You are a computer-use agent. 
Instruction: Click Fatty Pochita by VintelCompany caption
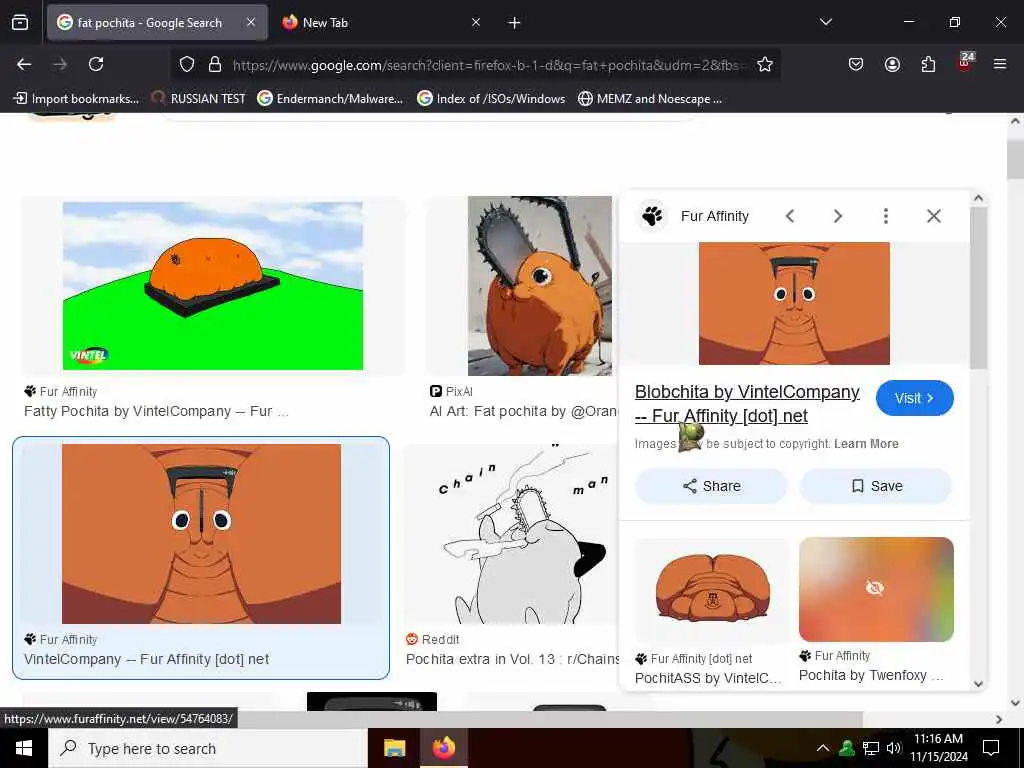156,411
